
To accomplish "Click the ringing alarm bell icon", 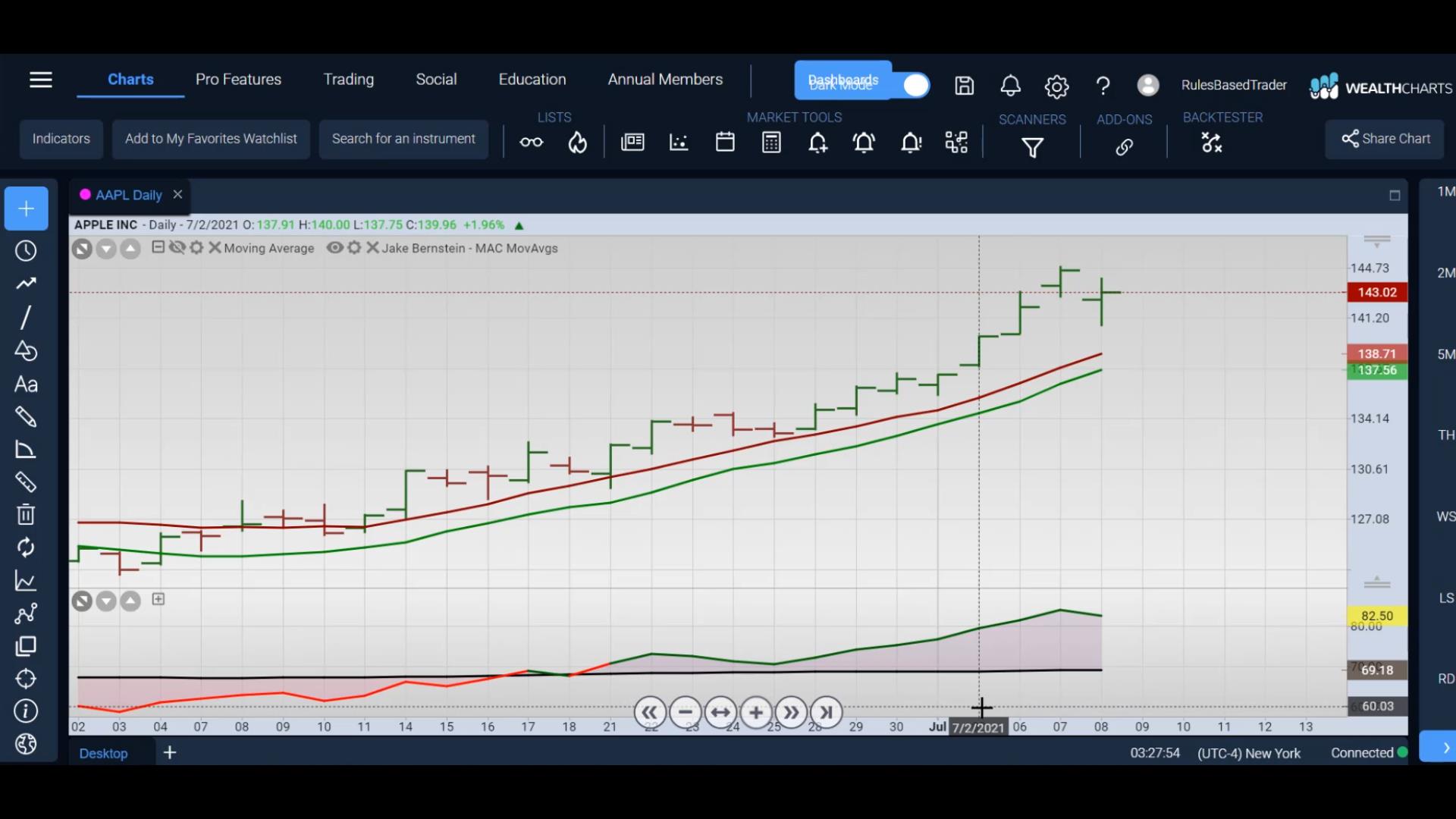I will [864, 143].
